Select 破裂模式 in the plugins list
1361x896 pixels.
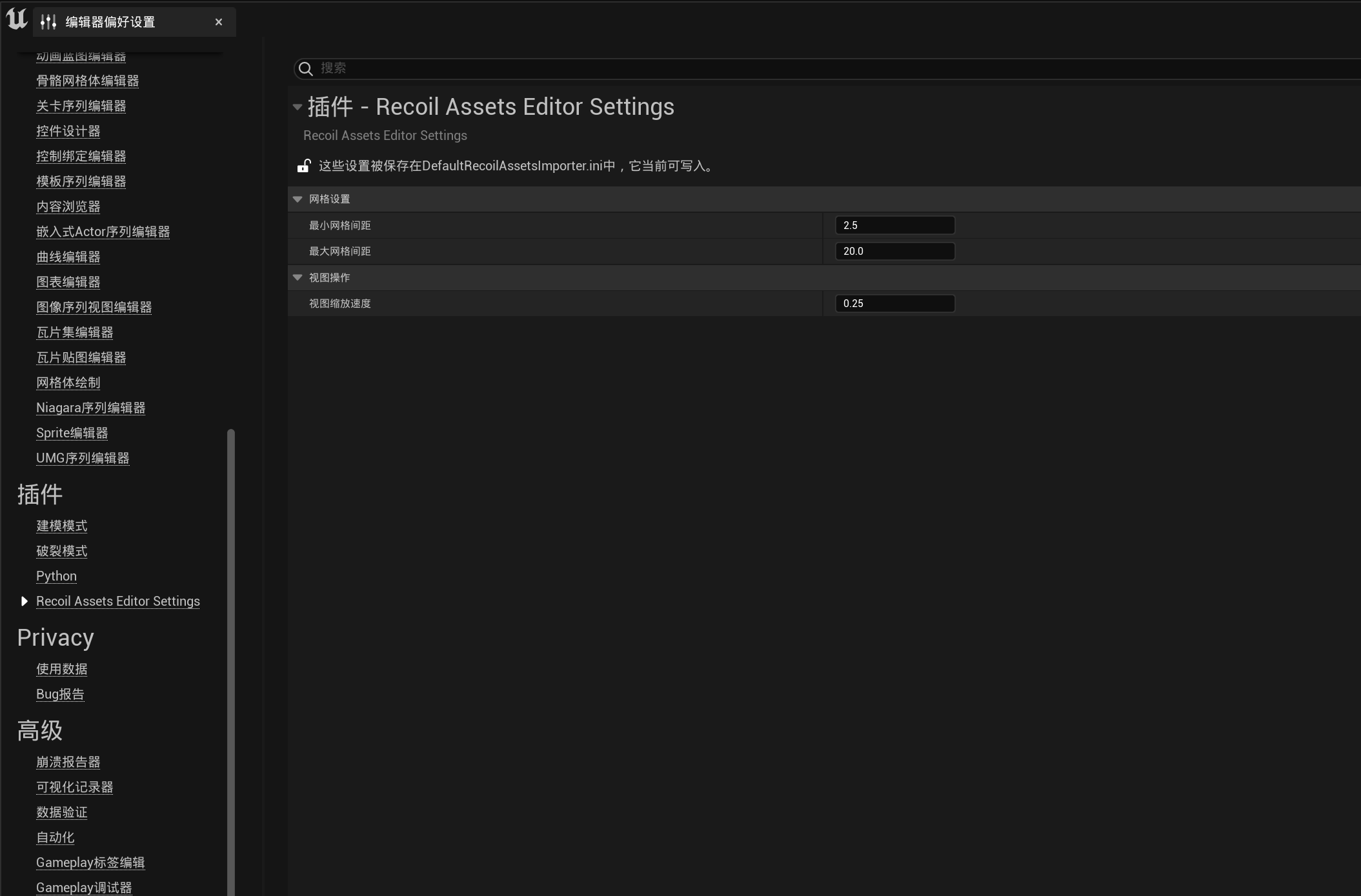(61, 550)
